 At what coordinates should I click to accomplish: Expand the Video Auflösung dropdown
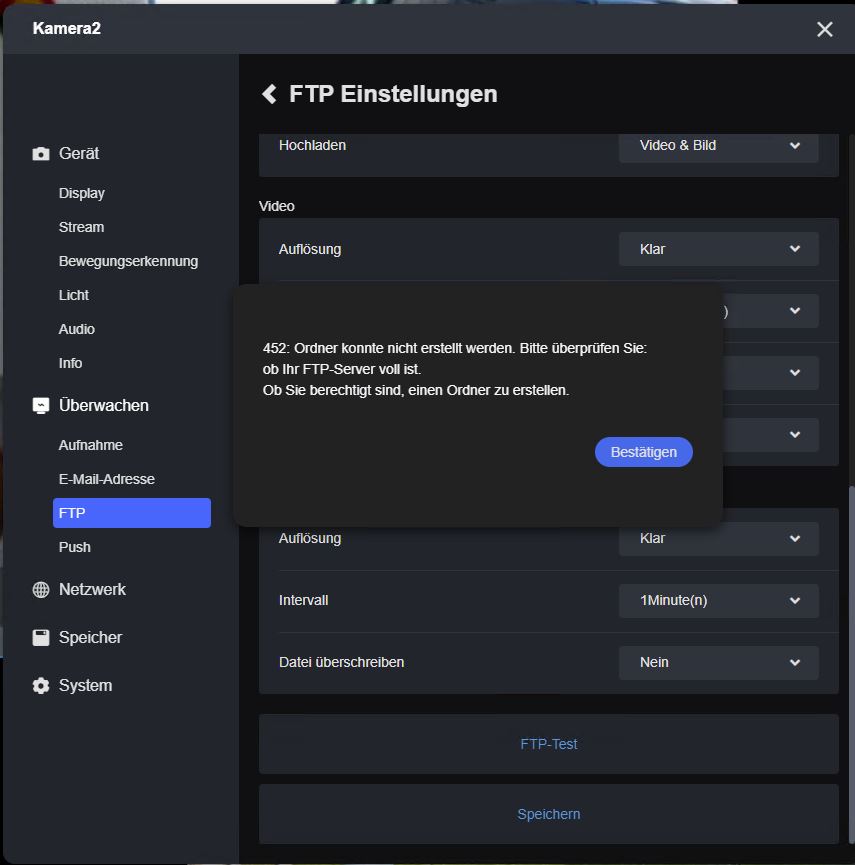[x=718, y=249]
